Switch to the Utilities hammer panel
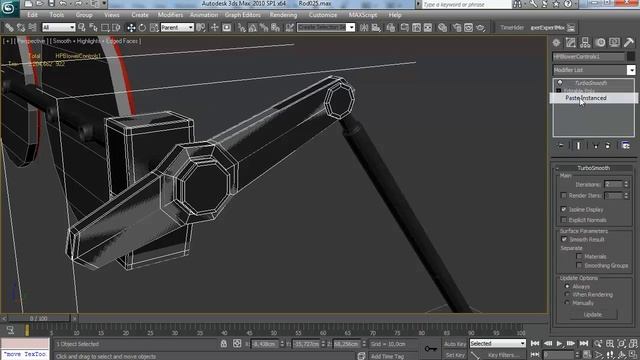 [x=629, y=42]
